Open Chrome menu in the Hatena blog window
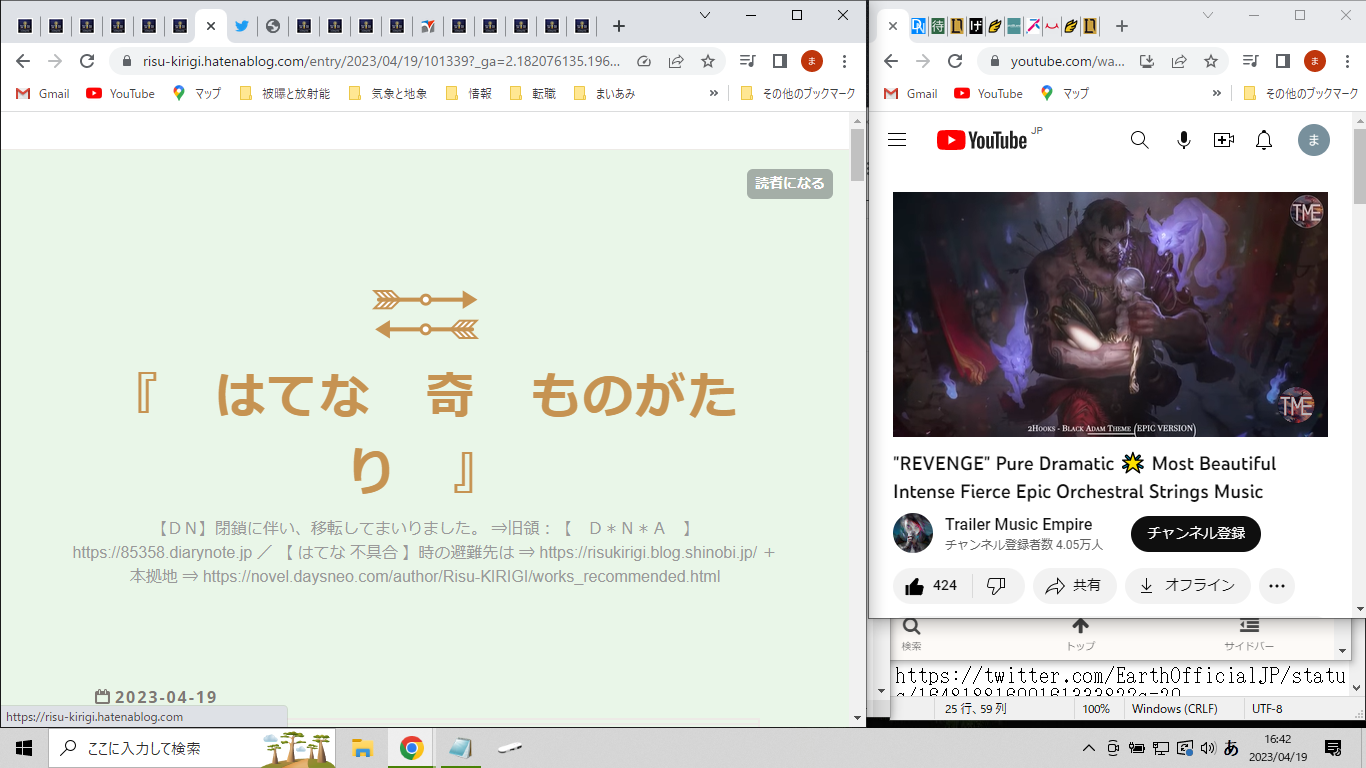Screen dimensions: 1366x768 click(845, 61)
